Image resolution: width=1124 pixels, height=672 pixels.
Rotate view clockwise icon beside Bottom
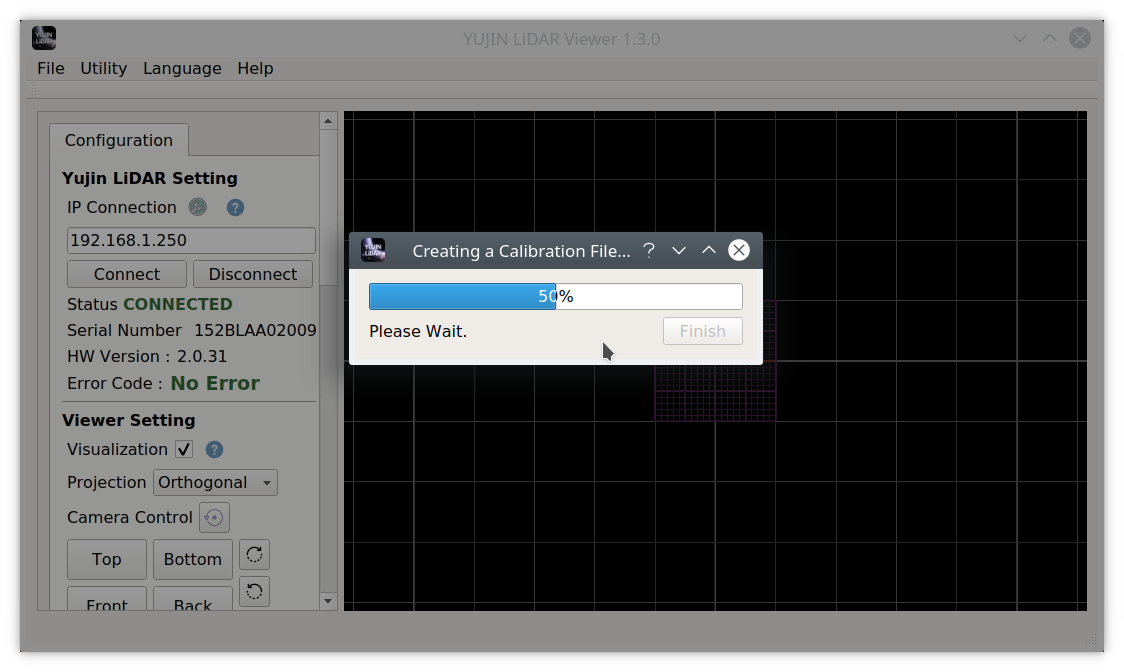[254, 554]
